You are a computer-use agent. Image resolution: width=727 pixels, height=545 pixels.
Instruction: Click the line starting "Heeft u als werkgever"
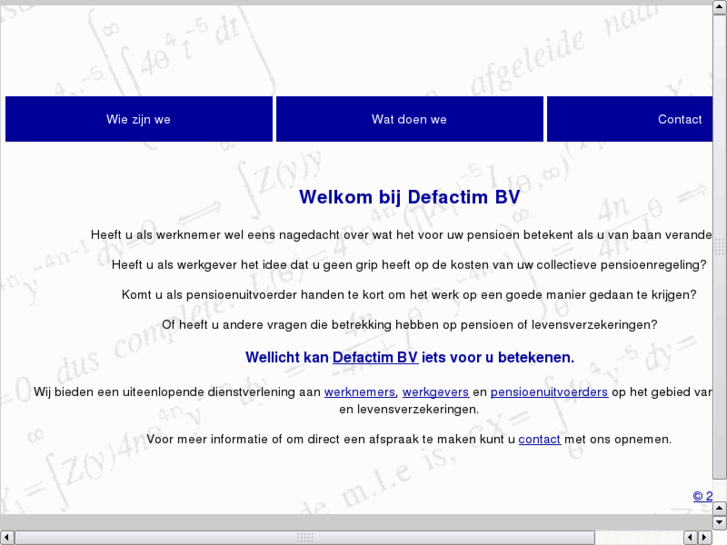point(409,265)
